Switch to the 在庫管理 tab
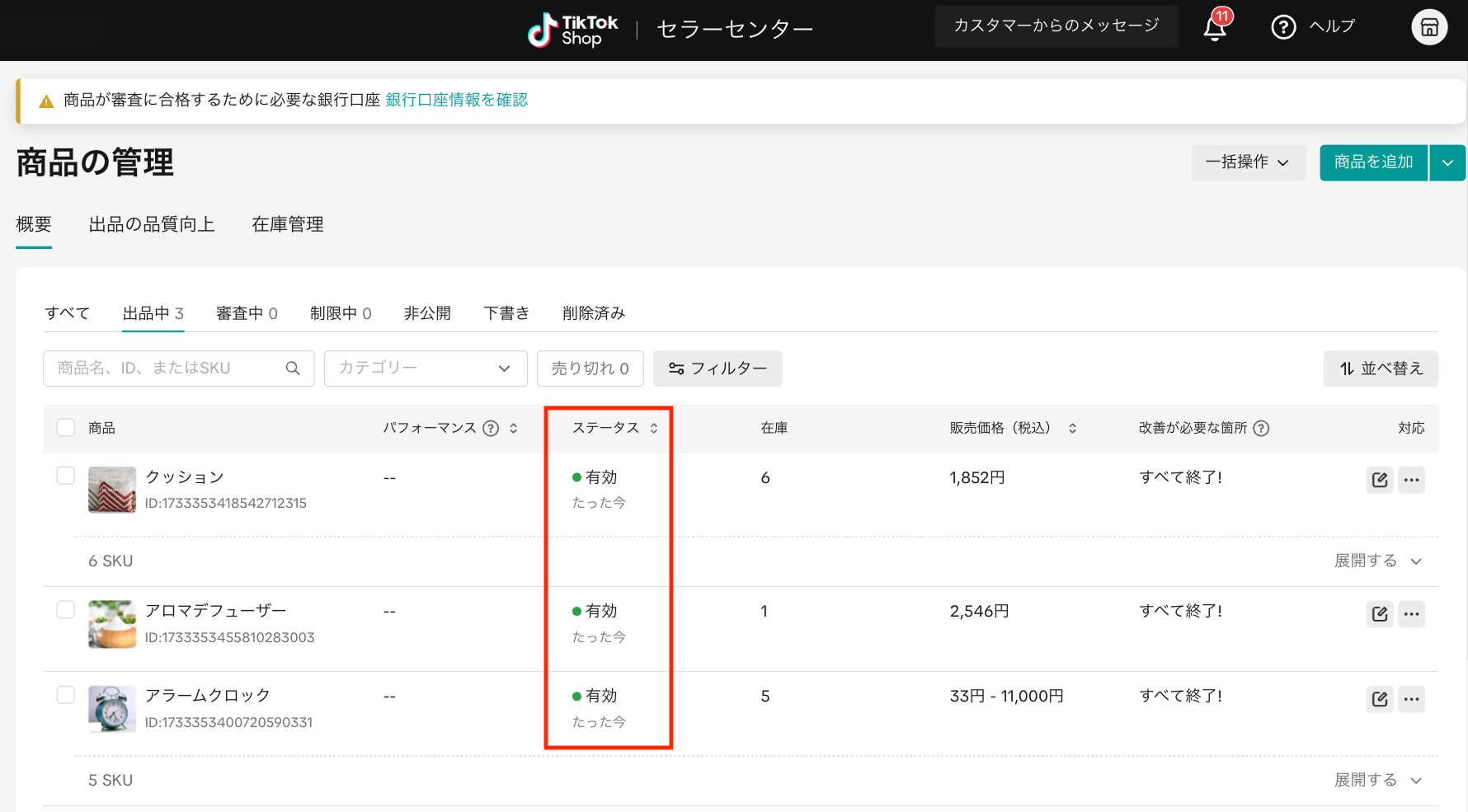 [x=287, y=224]
